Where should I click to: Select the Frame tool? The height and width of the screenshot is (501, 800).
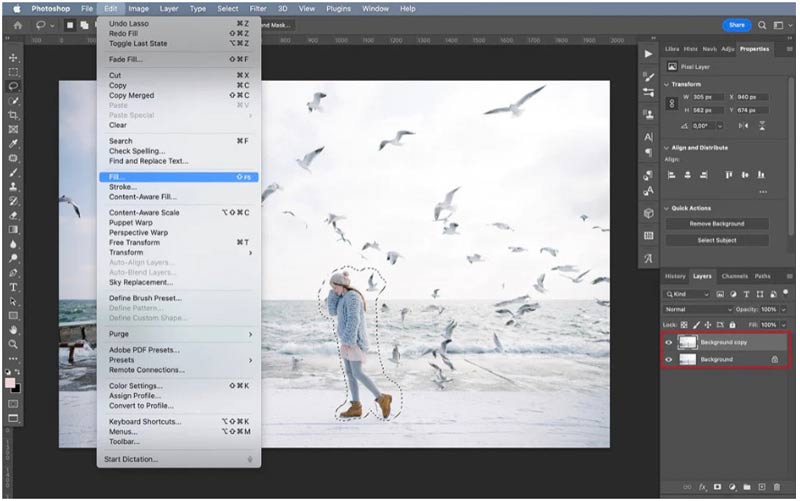pyautogui.click(x=13, y=129)
